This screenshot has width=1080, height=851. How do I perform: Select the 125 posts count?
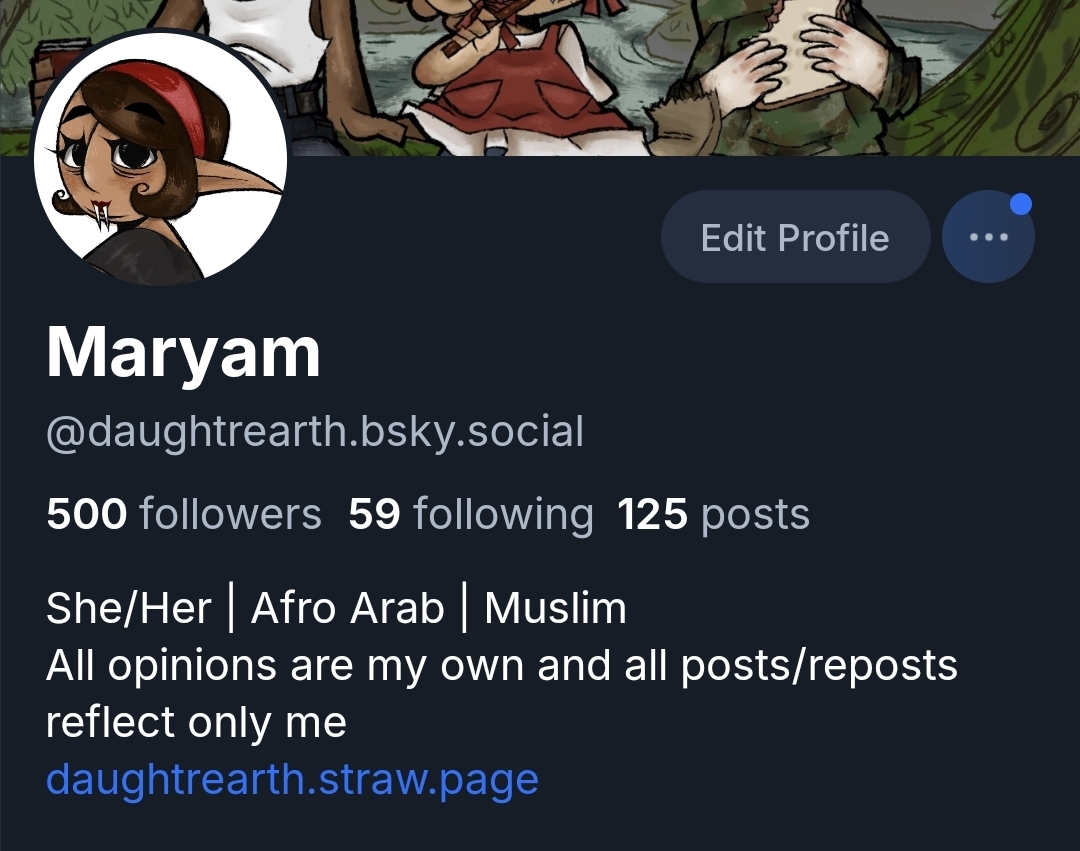pos(714,514)
